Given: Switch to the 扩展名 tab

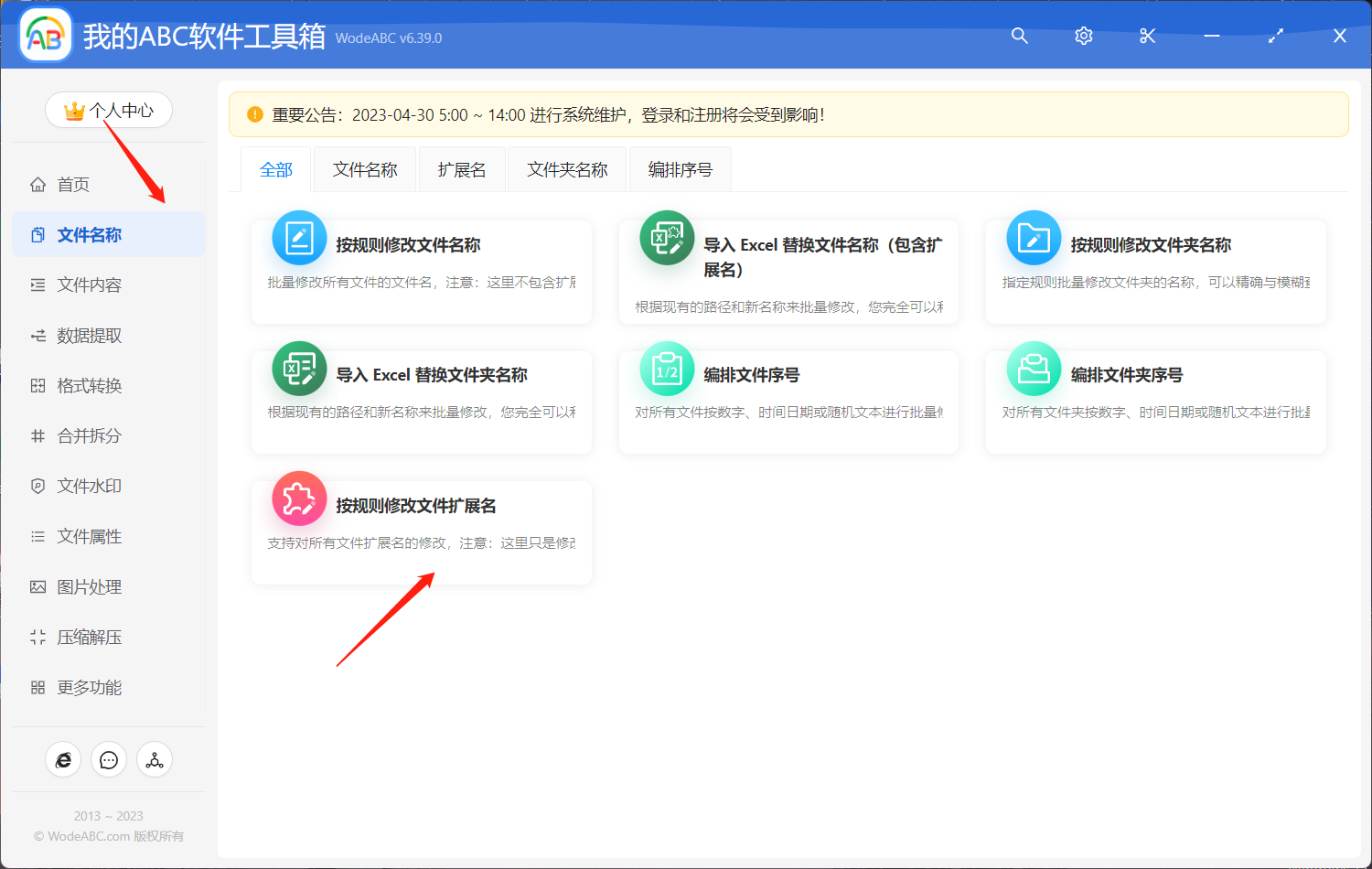Looking at the screenshot, I should pos(462,168).
